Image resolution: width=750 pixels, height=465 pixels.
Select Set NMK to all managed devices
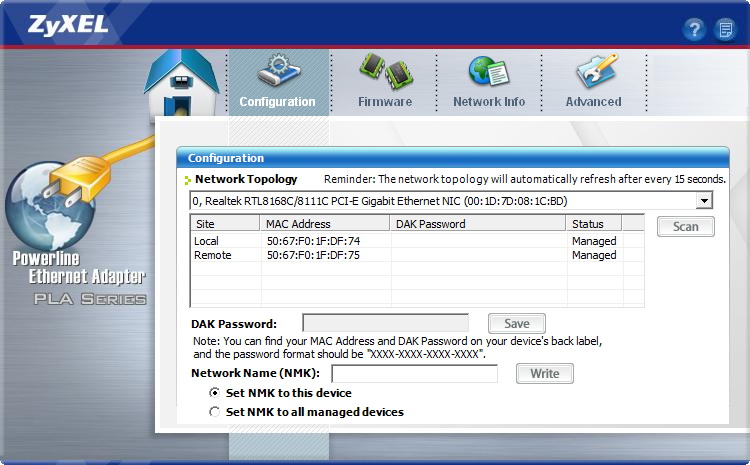click(x=214, y=412)
